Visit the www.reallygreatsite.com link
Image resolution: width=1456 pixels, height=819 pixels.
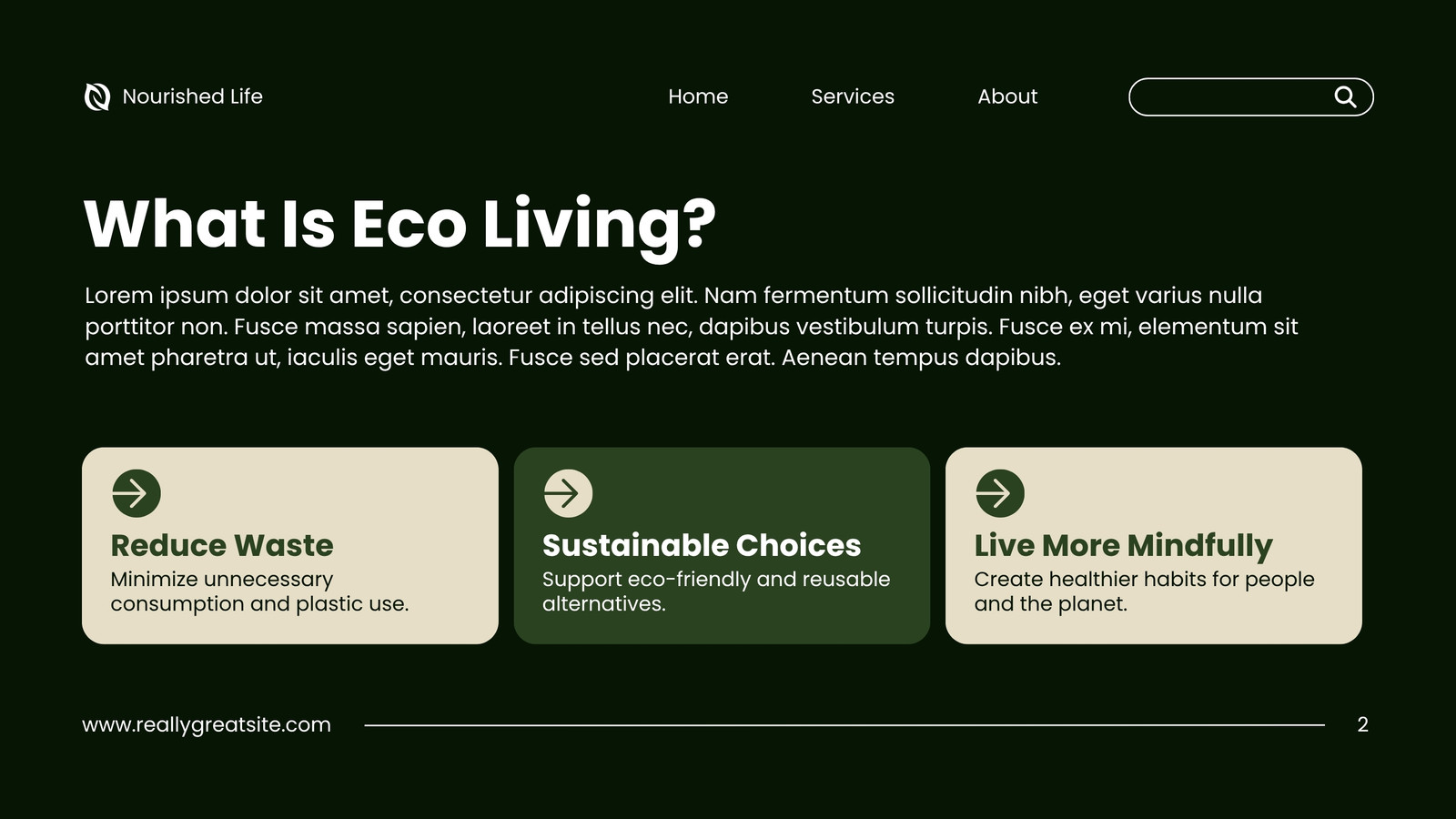pos(207,725)
